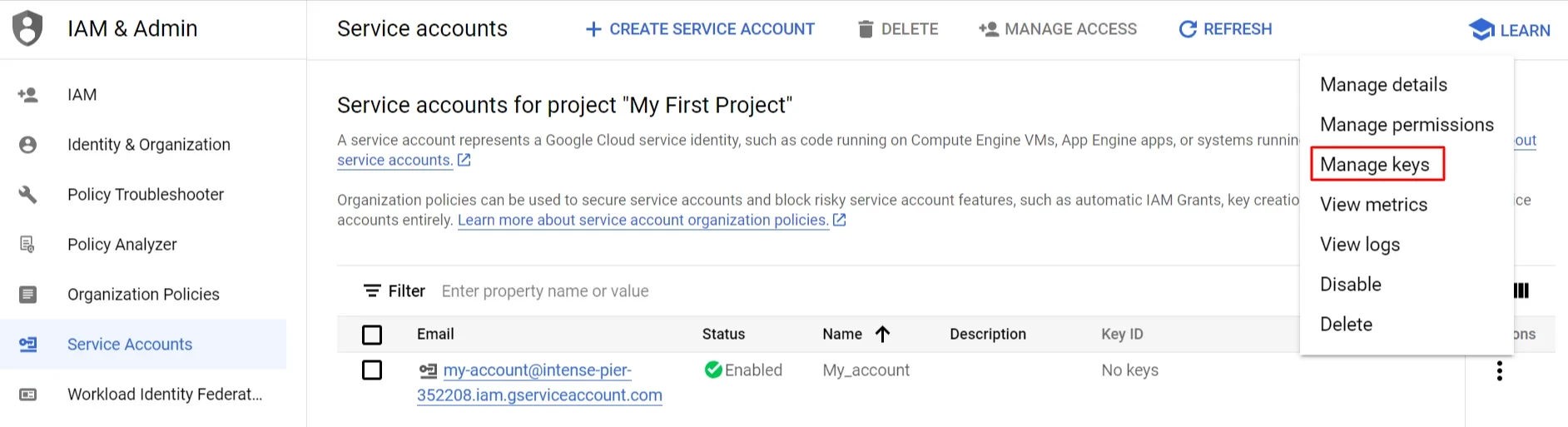Open the three-dot actions menu for My_account
Viewport: 1568px width, 427px height.
pyautogui.click(x=1499, y=371)
